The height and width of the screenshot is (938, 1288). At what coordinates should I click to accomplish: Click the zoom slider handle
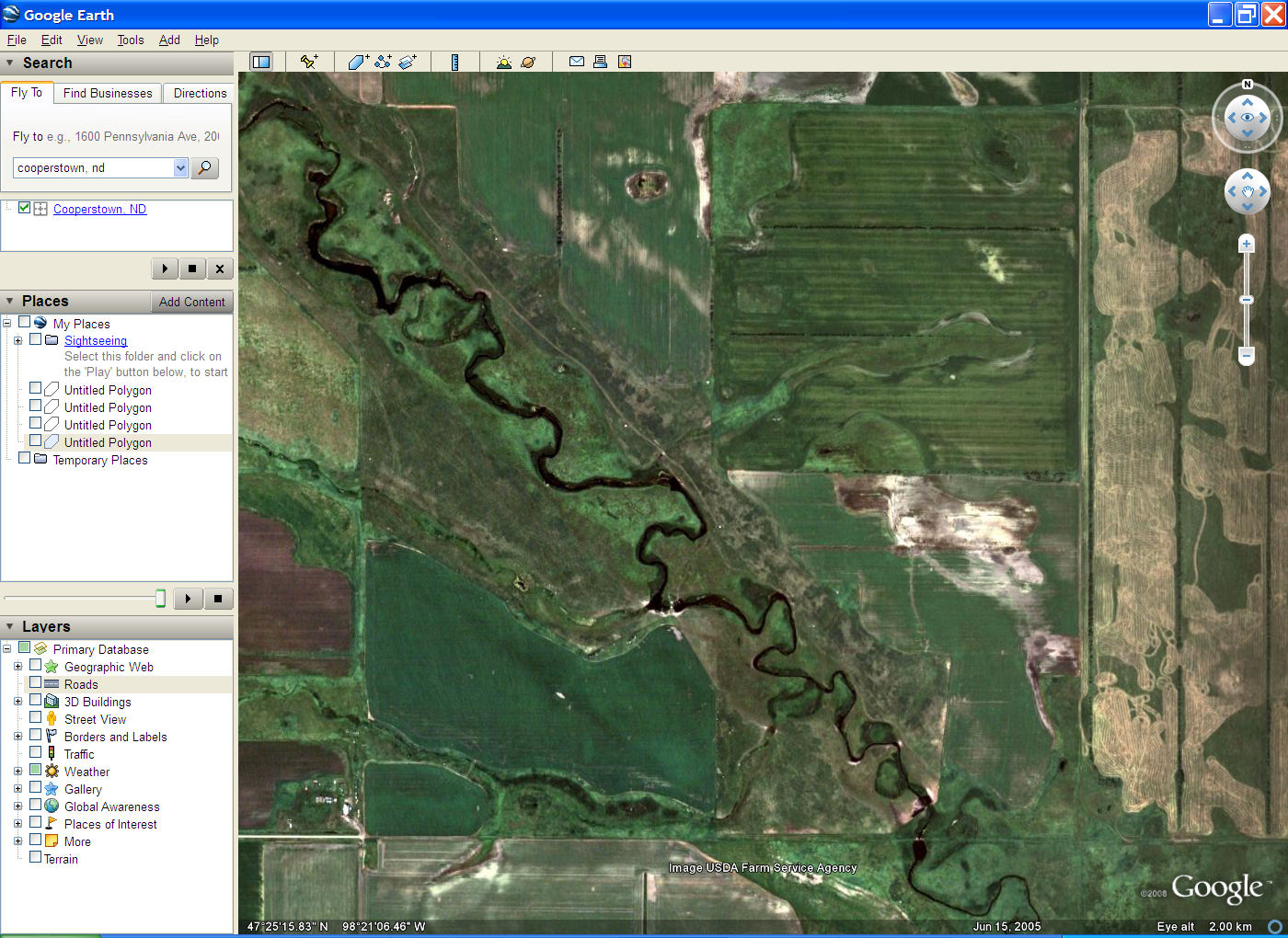(x=1247, y=300)
